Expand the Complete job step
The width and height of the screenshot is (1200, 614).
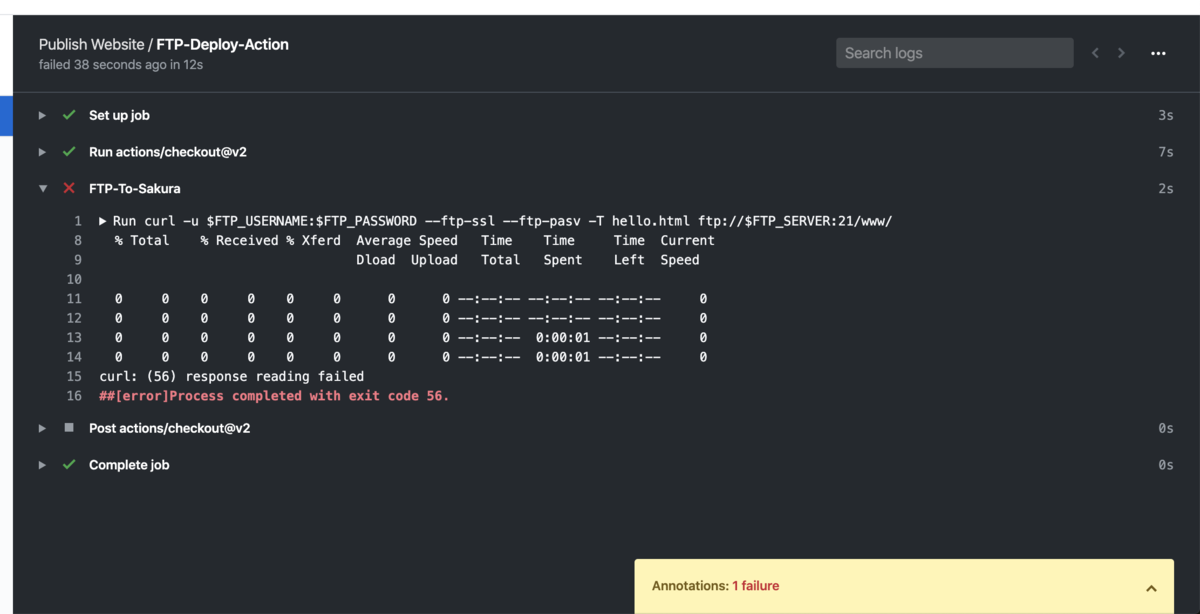[42, 465]
